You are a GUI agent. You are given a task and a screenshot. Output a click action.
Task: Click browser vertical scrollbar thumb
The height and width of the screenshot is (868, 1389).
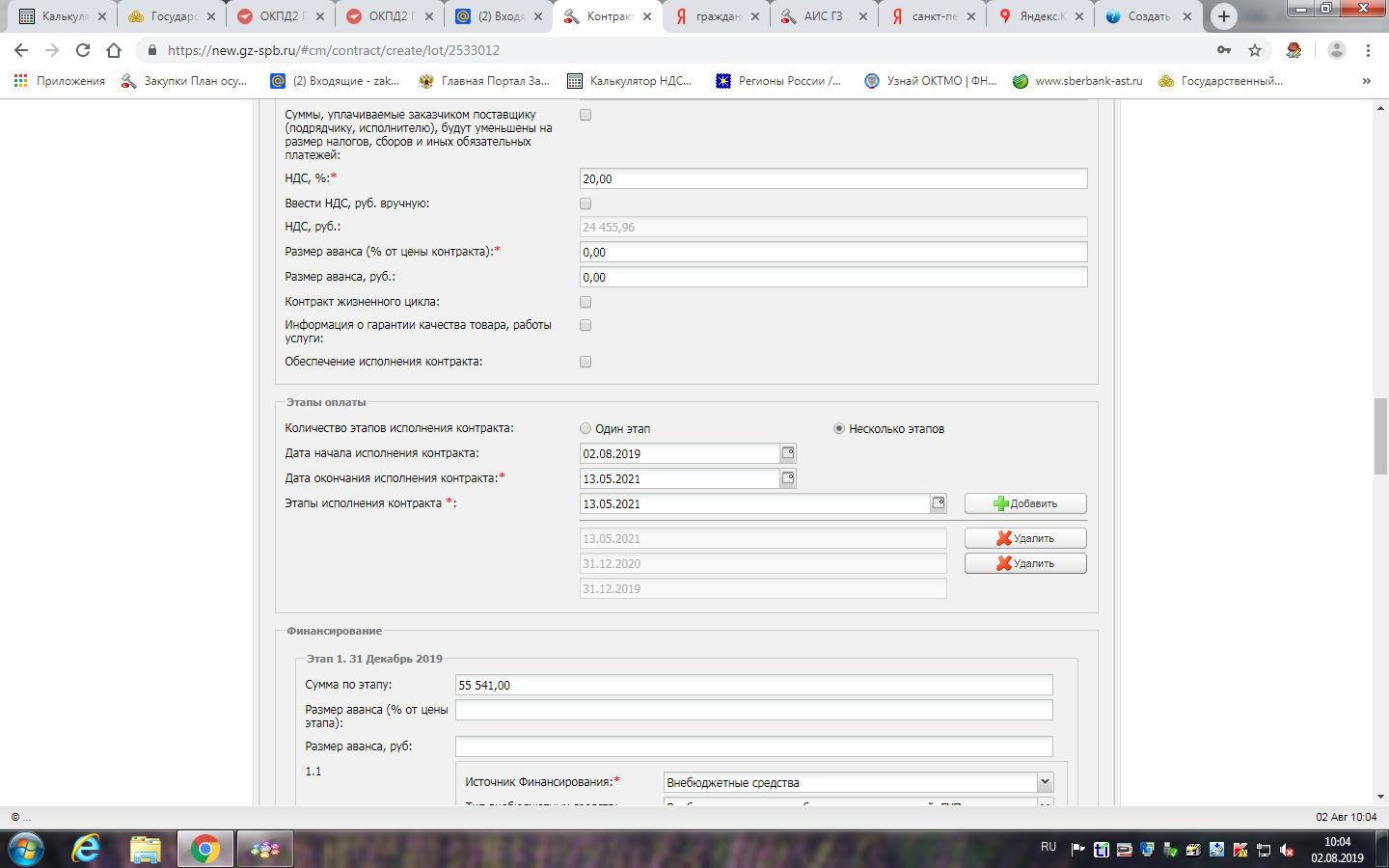(1380, 436)
